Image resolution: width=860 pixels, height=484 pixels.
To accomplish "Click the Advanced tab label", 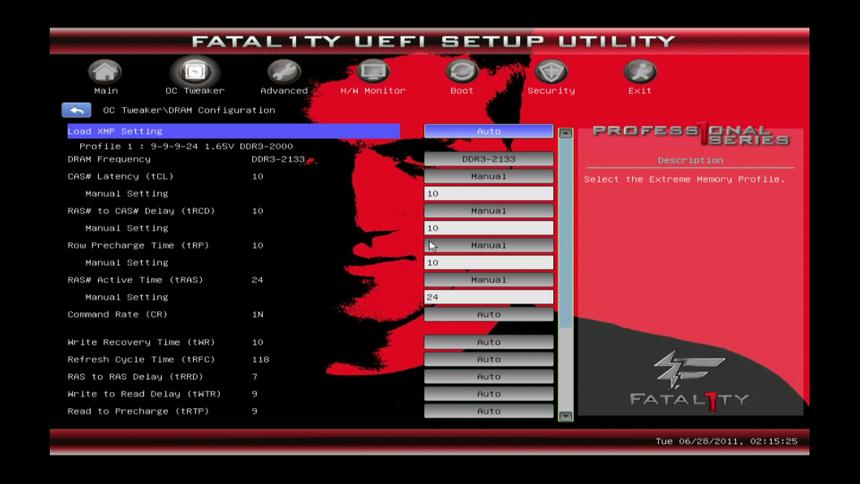I will [x=284, y=91].
